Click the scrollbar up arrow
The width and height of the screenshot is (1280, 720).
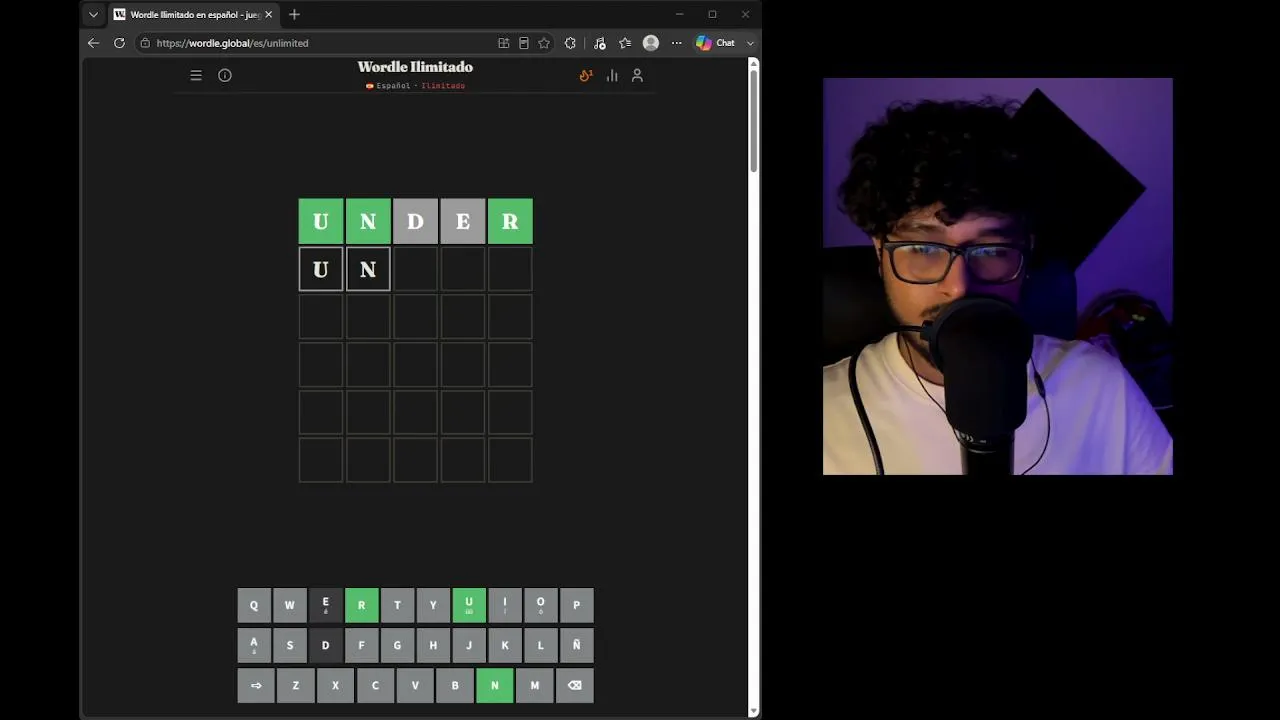click(754, 64)
